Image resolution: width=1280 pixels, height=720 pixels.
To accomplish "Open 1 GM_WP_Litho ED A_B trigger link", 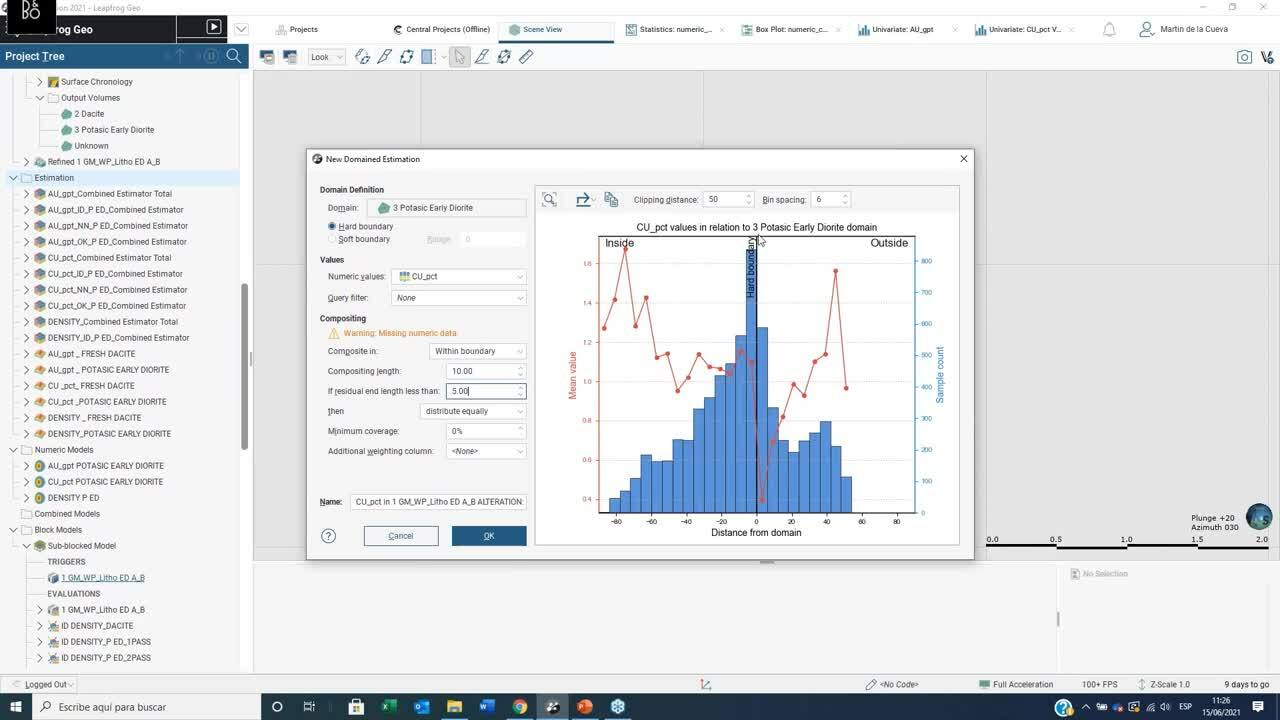I will point(103,578).
